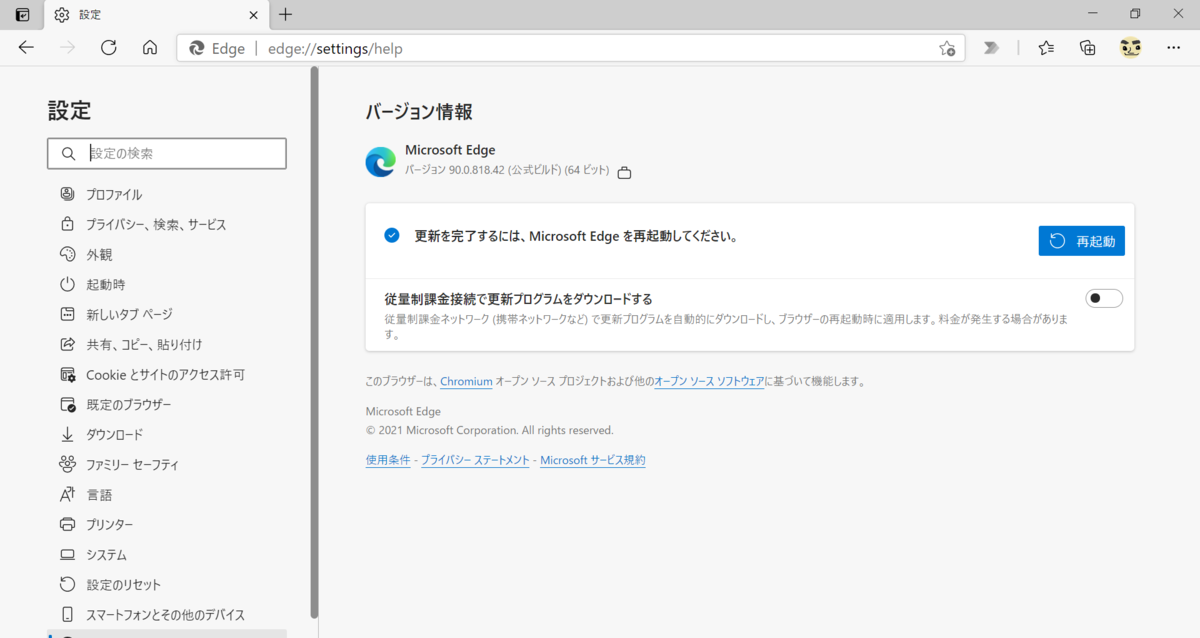
Task: Open the 使用条件 link
Action: coord(388,460)
